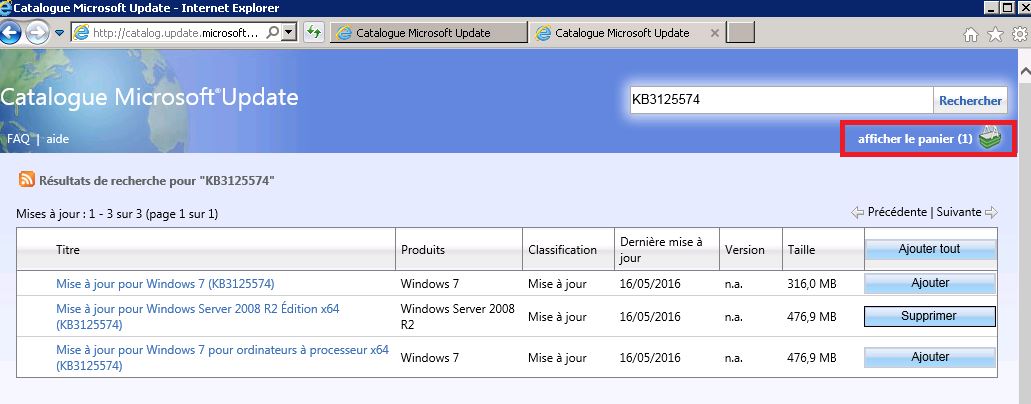Sort by the Taille column header
Image resolution: width=1031 pixels, height=404 pixels.
tap(801, 250)
